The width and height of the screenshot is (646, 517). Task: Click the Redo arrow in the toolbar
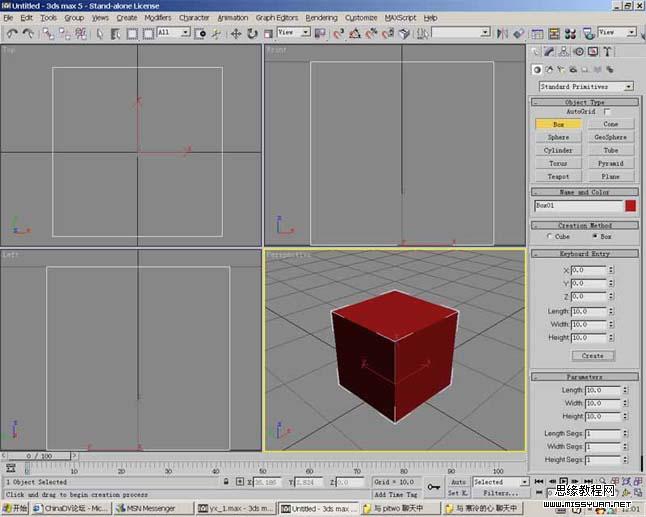pyautogui.click(x=28, y=33)
